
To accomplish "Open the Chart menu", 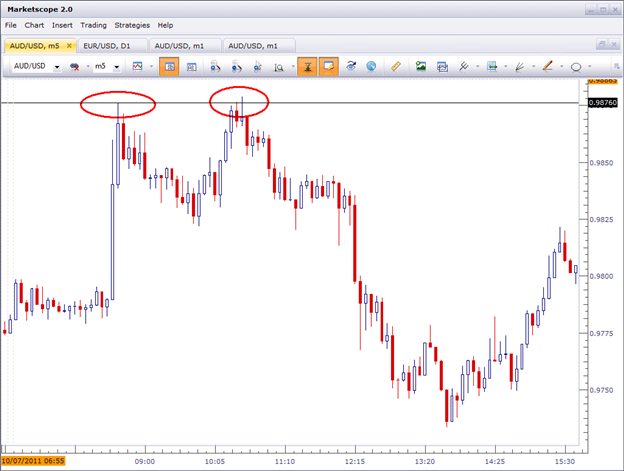I will 34,25.
